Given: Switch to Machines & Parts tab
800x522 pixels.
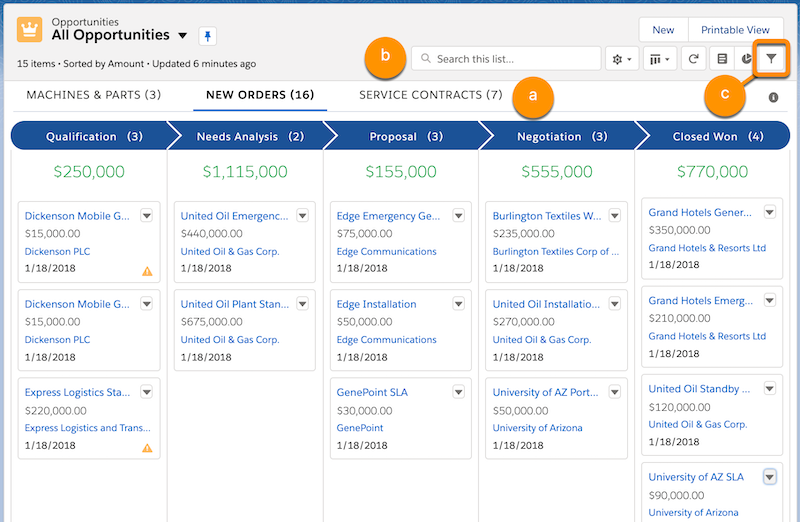Looking at the screenshot, I should (x=93, y=96).
